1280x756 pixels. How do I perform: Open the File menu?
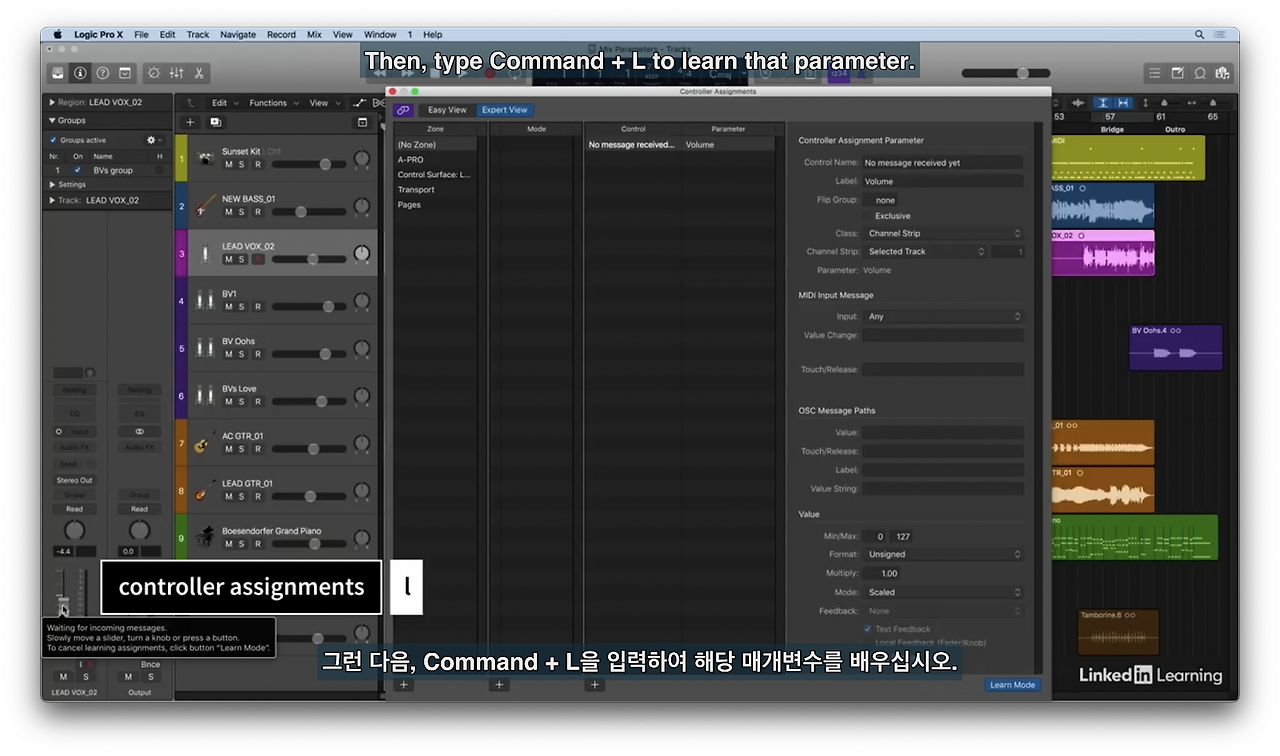tap(141, 34)
